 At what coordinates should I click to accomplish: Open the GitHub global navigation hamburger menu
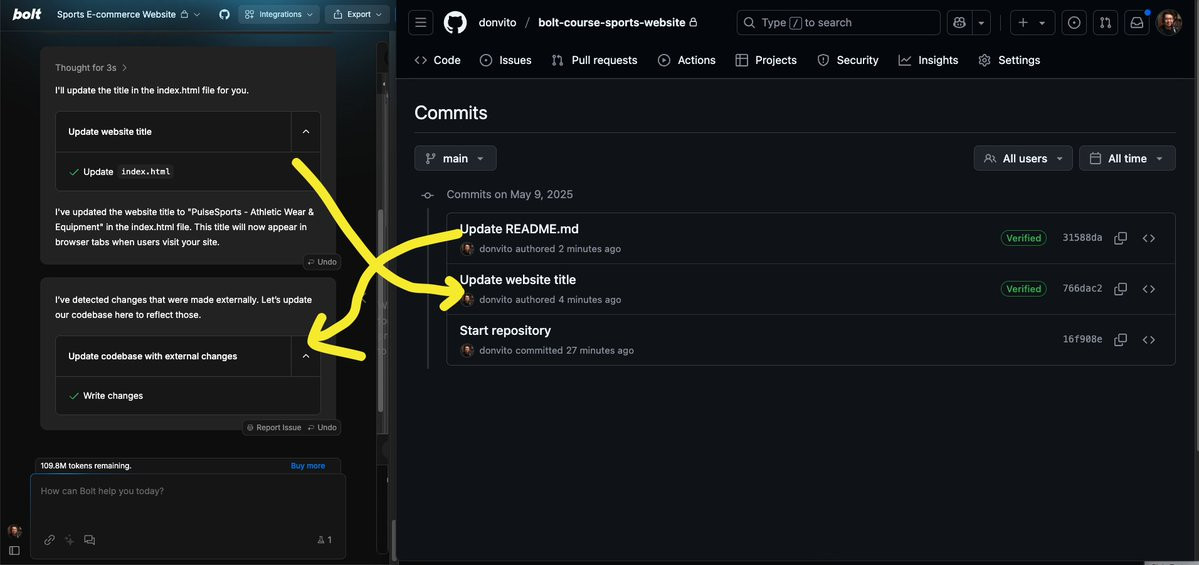[421, 23]
